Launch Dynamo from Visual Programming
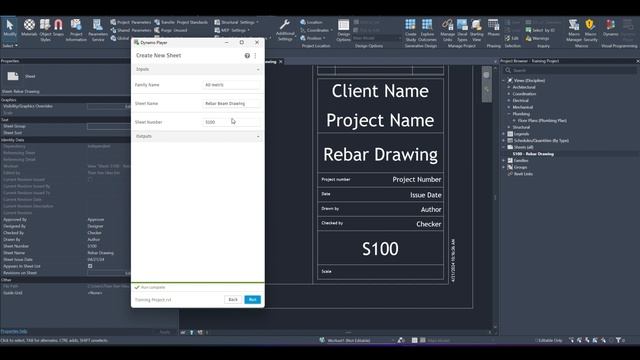 [x=611, y=27]
